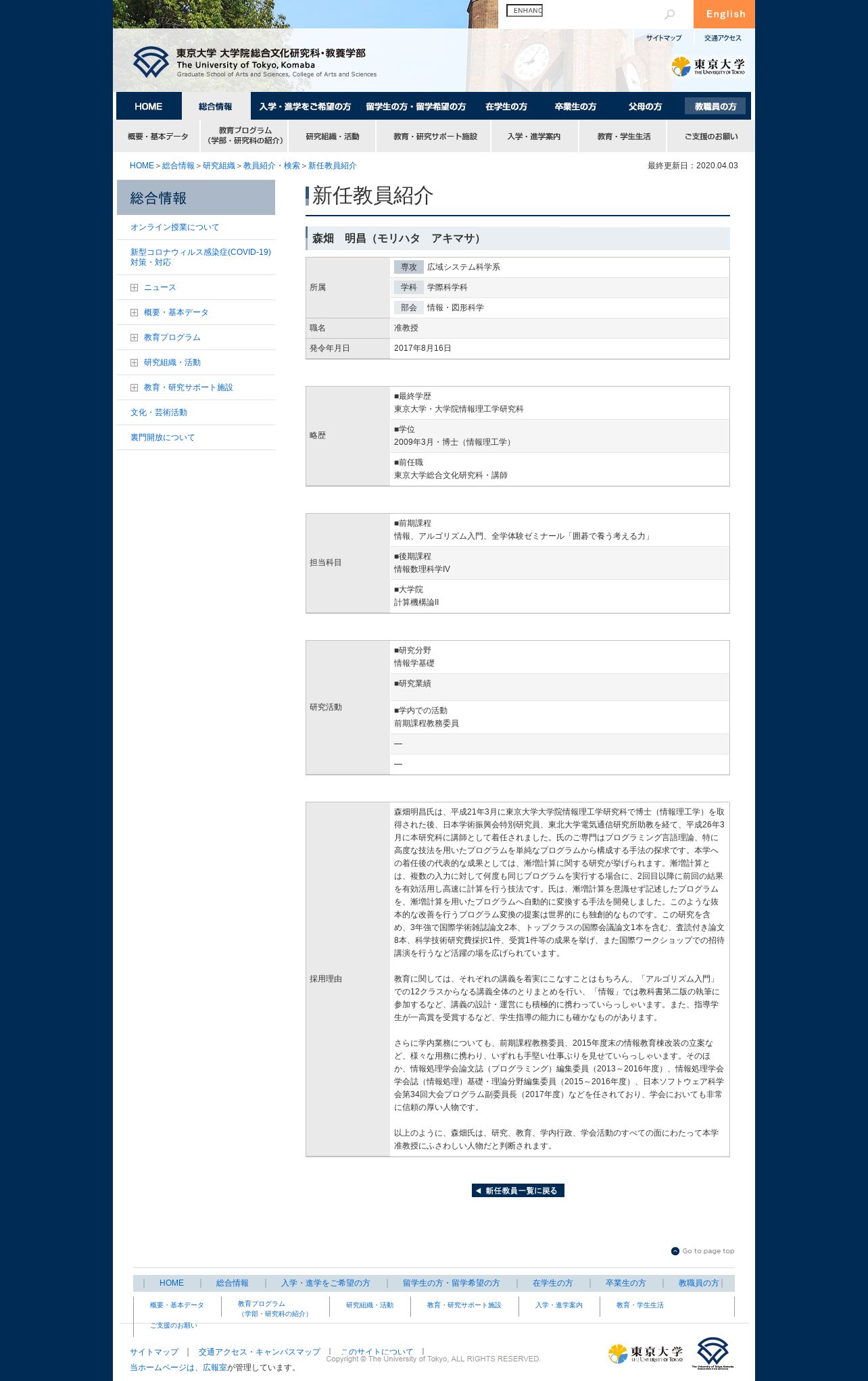Image resolution: width=868 pixels, height=1381 pixels.
Task: Click 総合情報 in the breadcrumb trail
Action: click(x=178, y=166)
